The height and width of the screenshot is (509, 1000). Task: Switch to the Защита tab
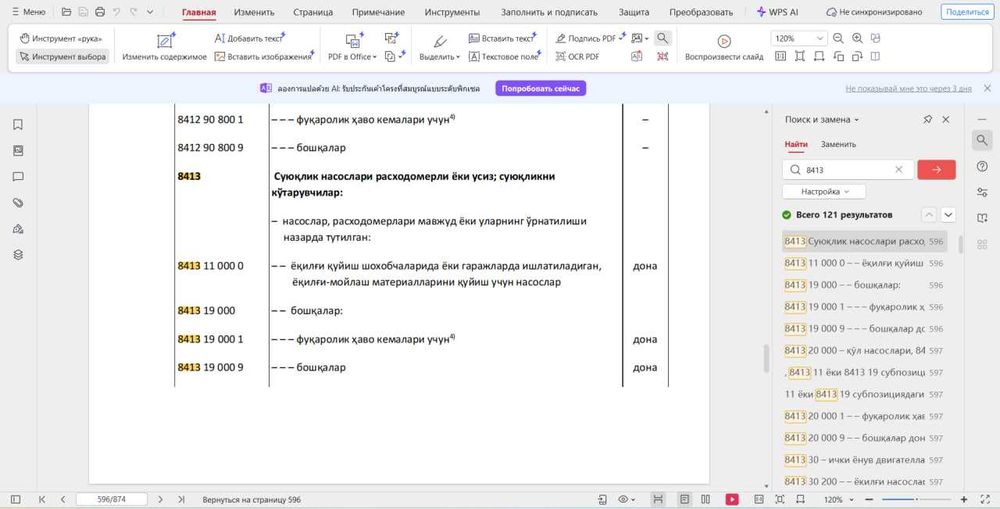coord(634,12)
